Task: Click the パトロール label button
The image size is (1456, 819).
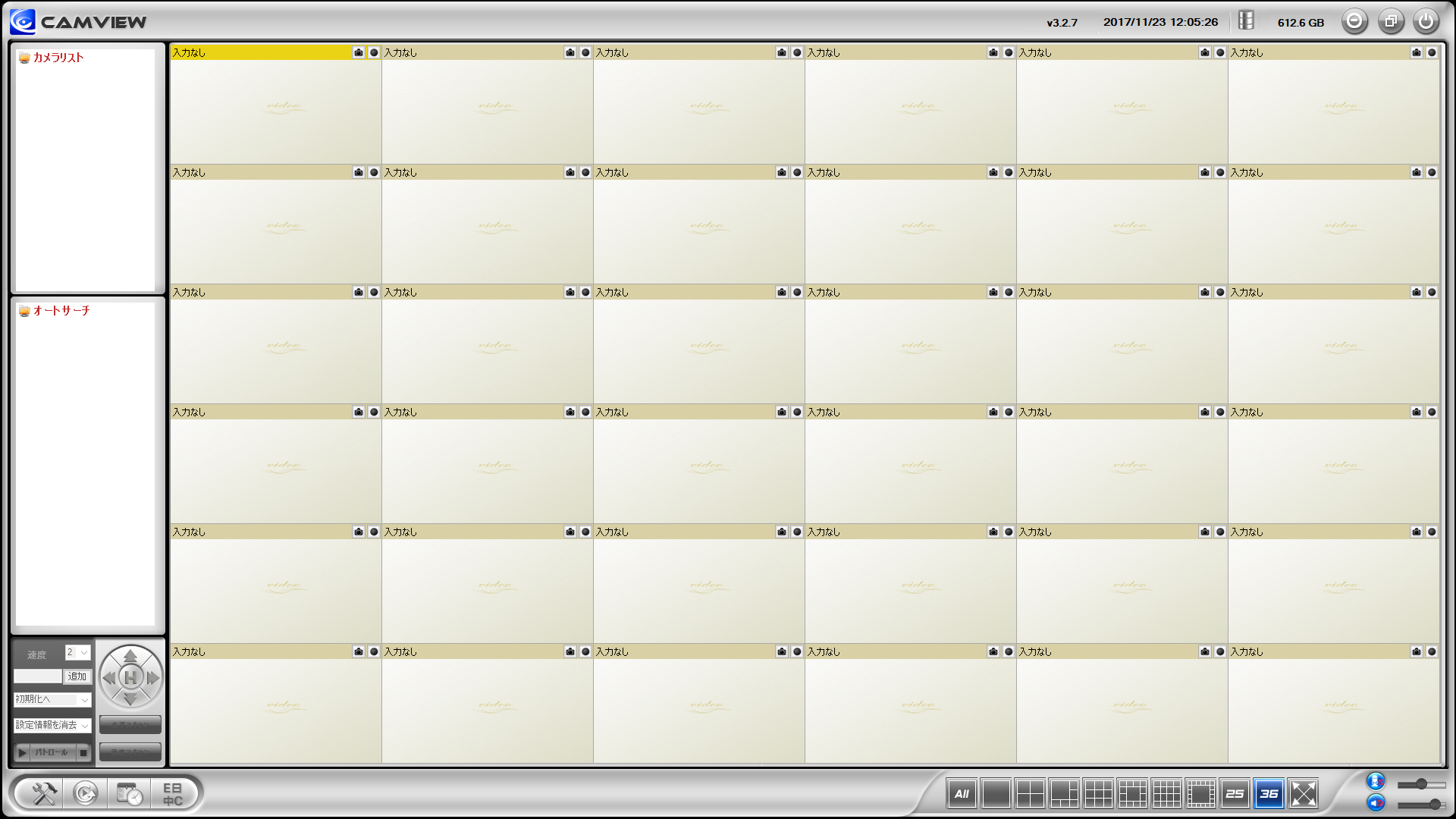Action: pyautogui.click(x=52, y=752)
